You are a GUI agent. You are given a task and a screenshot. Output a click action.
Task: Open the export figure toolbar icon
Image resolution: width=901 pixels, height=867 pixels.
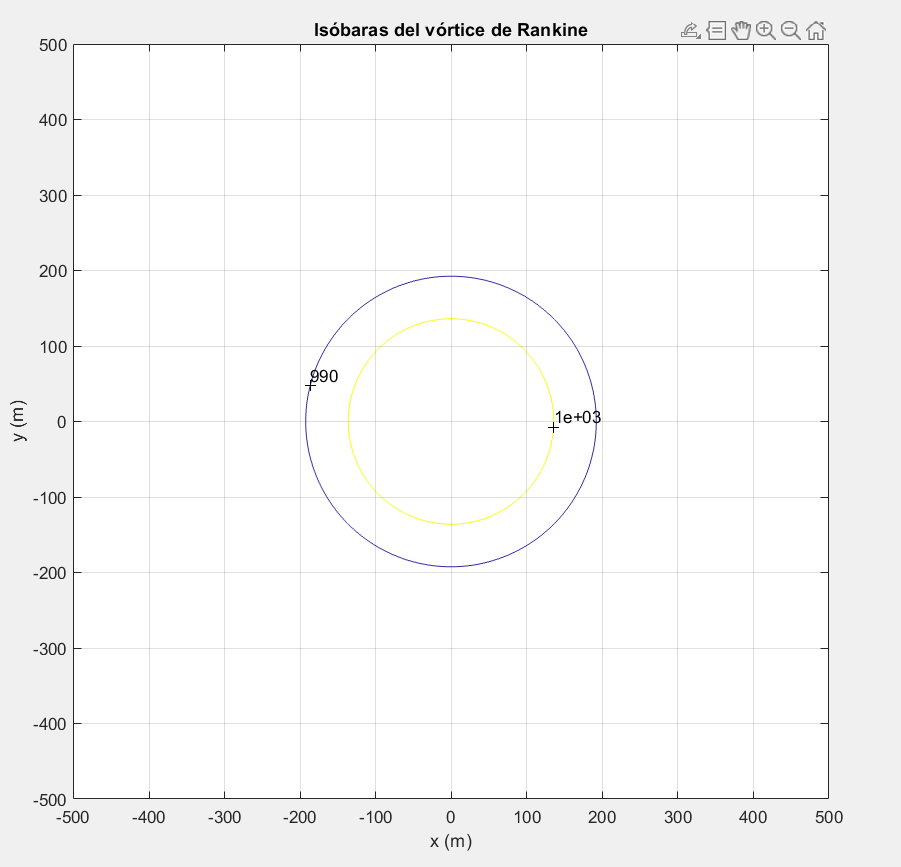(x=690, y=31)
